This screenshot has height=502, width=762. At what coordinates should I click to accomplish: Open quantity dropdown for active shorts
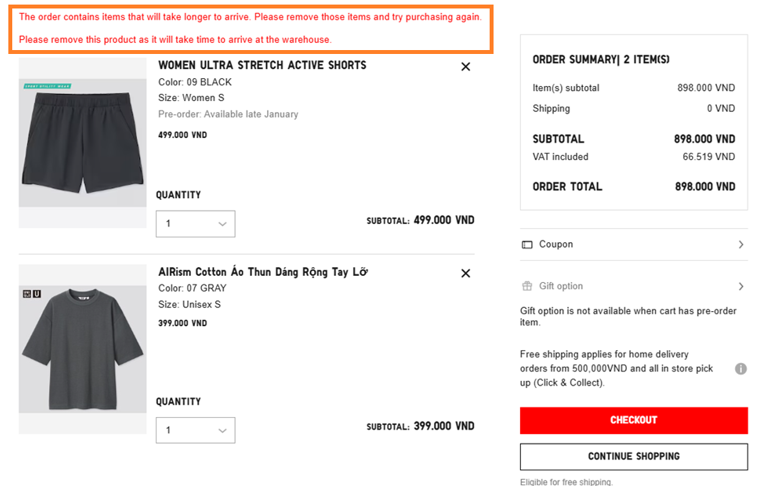[195, 224]
